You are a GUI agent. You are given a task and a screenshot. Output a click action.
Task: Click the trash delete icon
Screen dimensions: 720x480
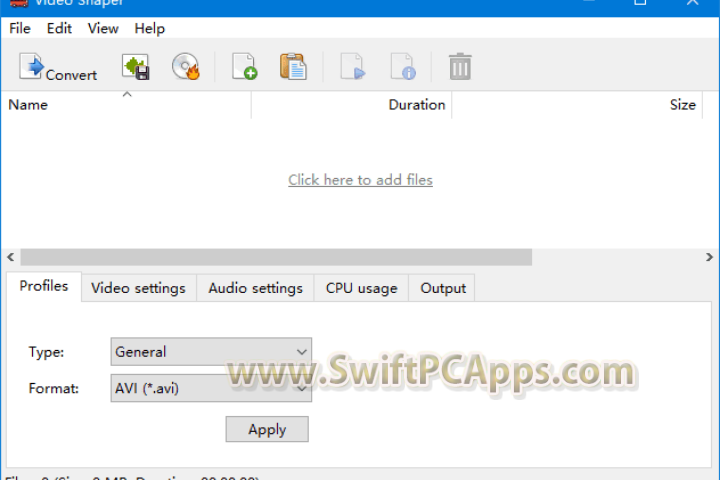click(x=460, y=67)
